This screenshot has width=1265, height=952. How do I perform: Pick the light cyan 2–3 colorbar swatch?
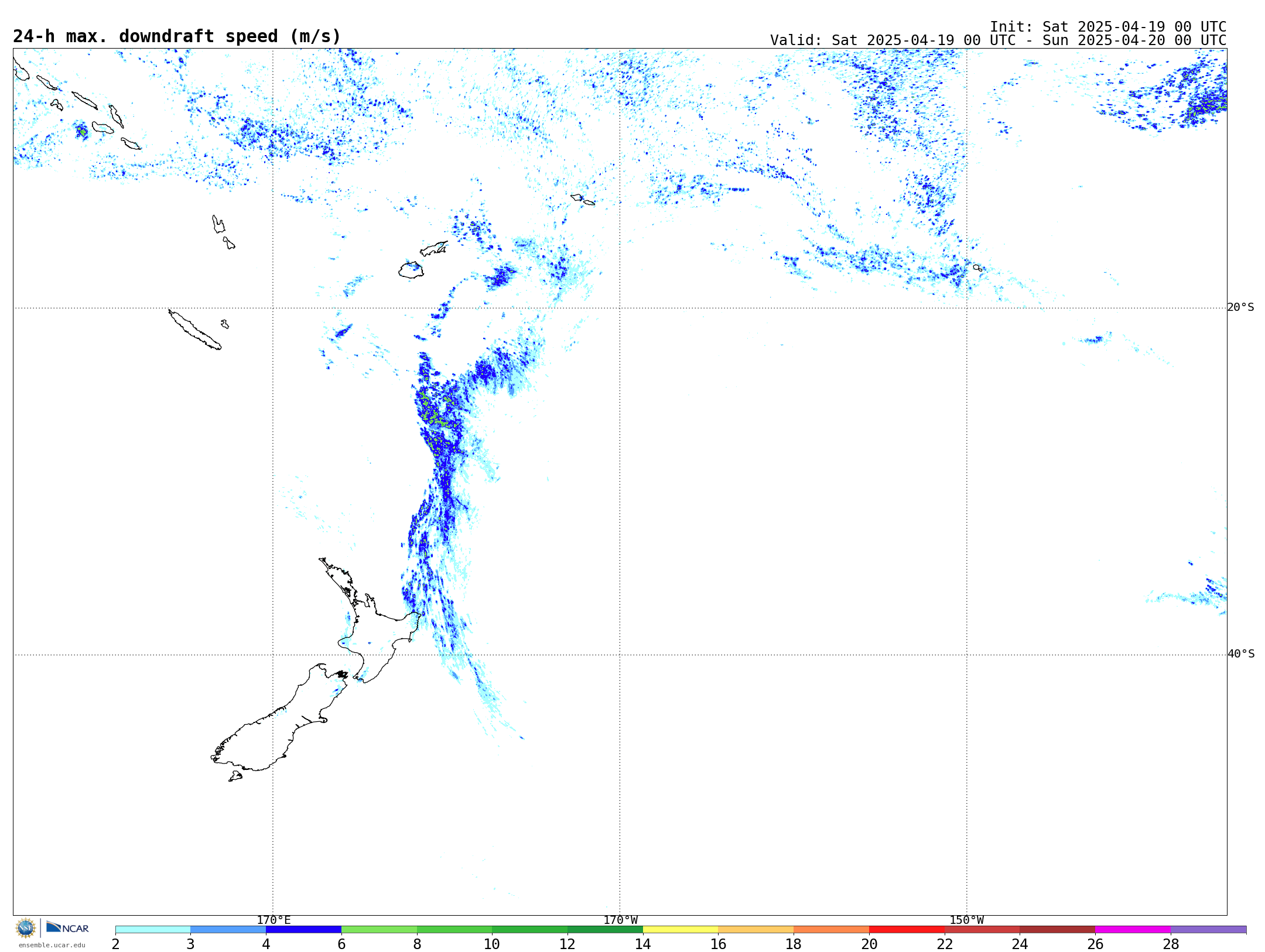pos(153,930)
